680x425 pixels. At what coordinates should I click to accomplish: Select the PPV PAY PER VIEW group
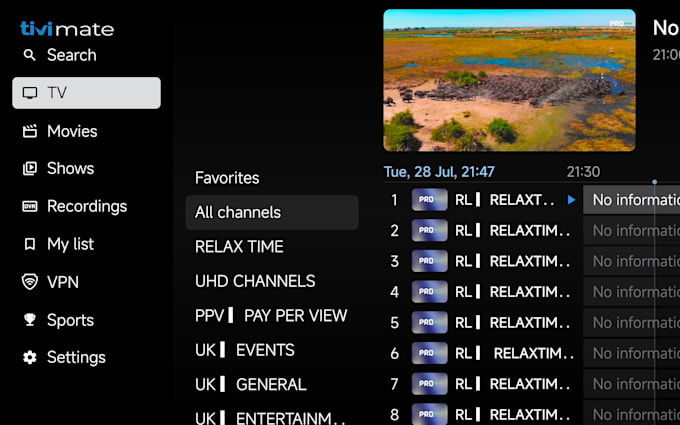[271, 315]
